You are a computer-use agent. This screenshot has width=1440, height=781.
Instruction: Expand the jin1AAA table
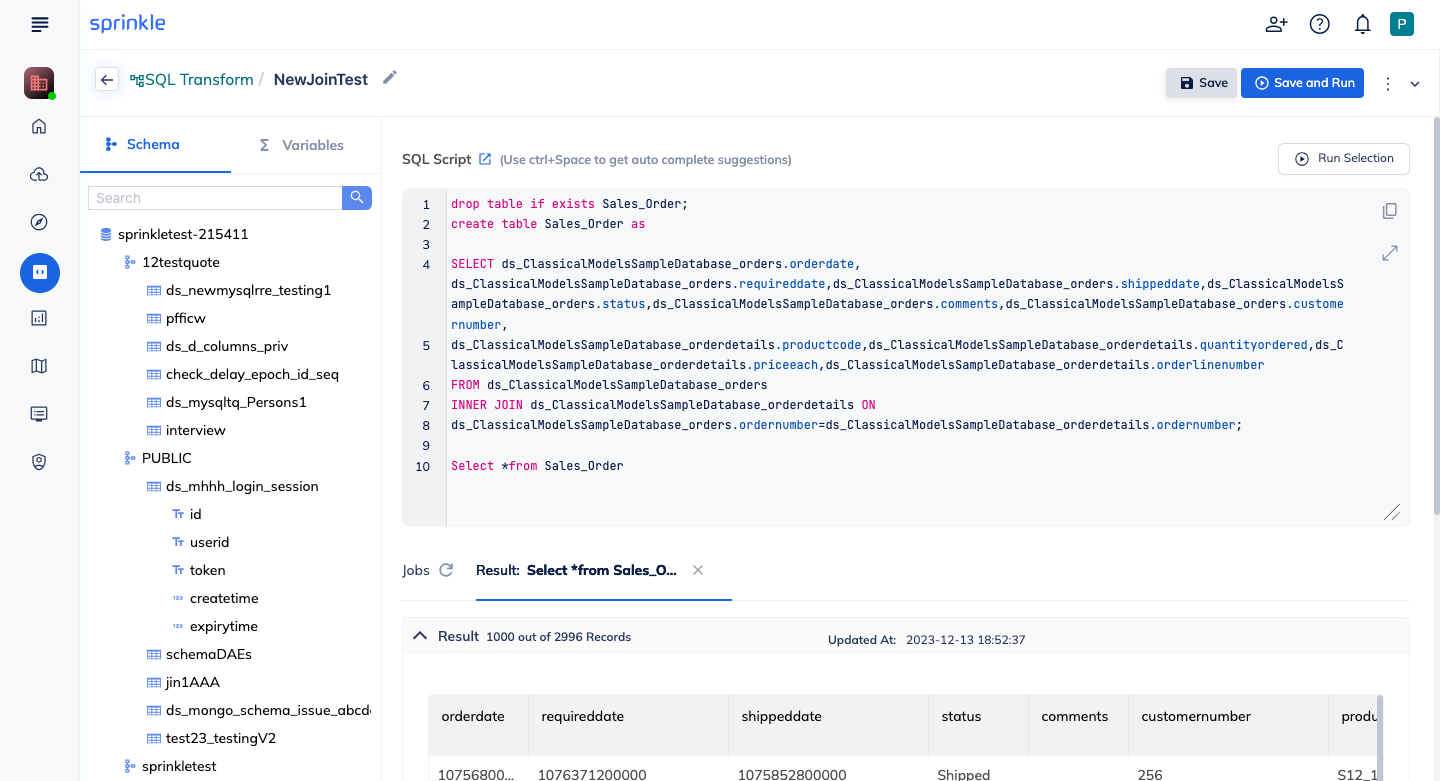[154, 682]
